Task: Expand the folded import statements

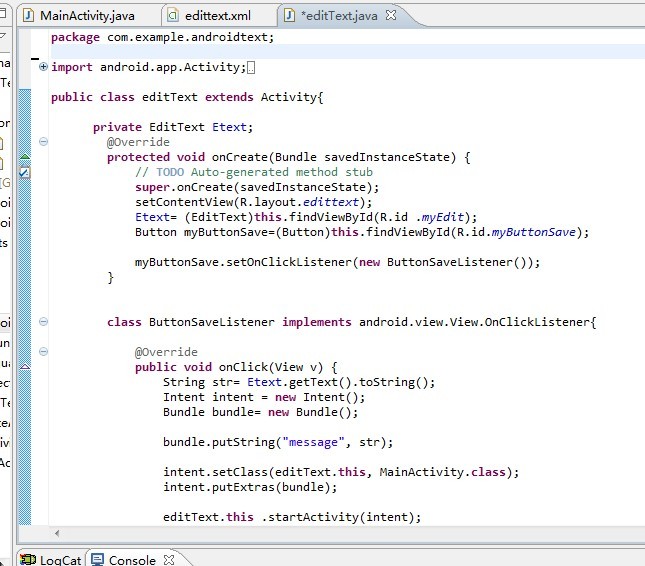Action: tap(43, 67)
